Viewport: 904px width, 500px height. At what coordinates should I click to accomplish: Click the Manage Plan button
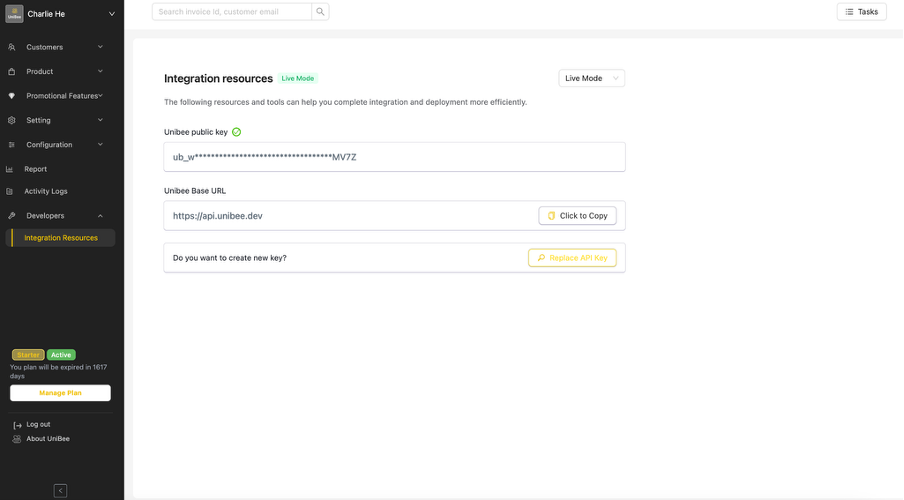[x=60, y=393]
